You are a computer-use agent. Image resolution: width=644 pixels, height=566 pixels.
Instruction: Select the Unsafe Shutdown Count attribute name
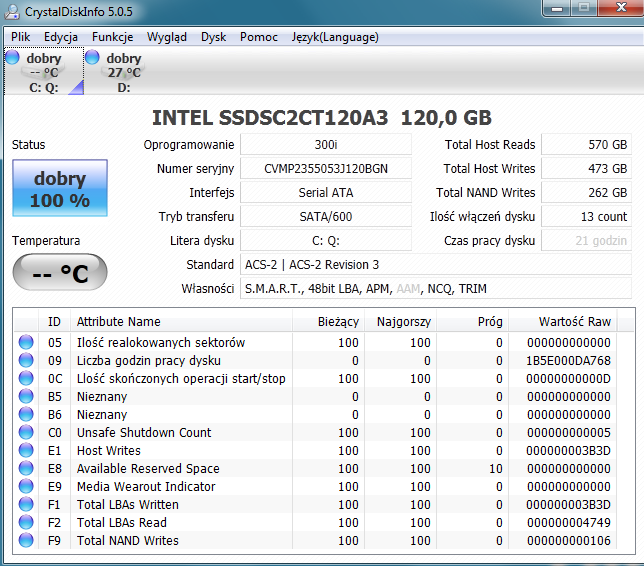(x=144, y=433)
